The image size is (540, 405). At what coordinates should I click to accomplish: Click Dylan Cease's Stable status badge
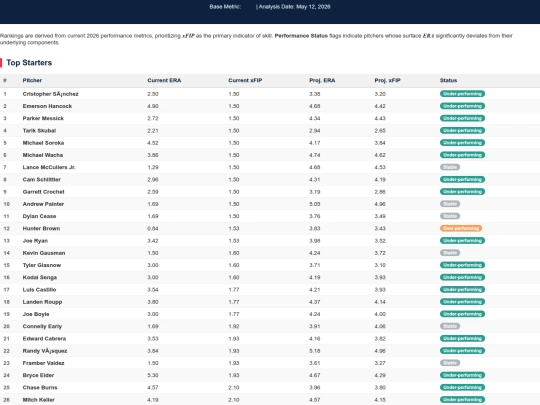(x=450, y=216)
